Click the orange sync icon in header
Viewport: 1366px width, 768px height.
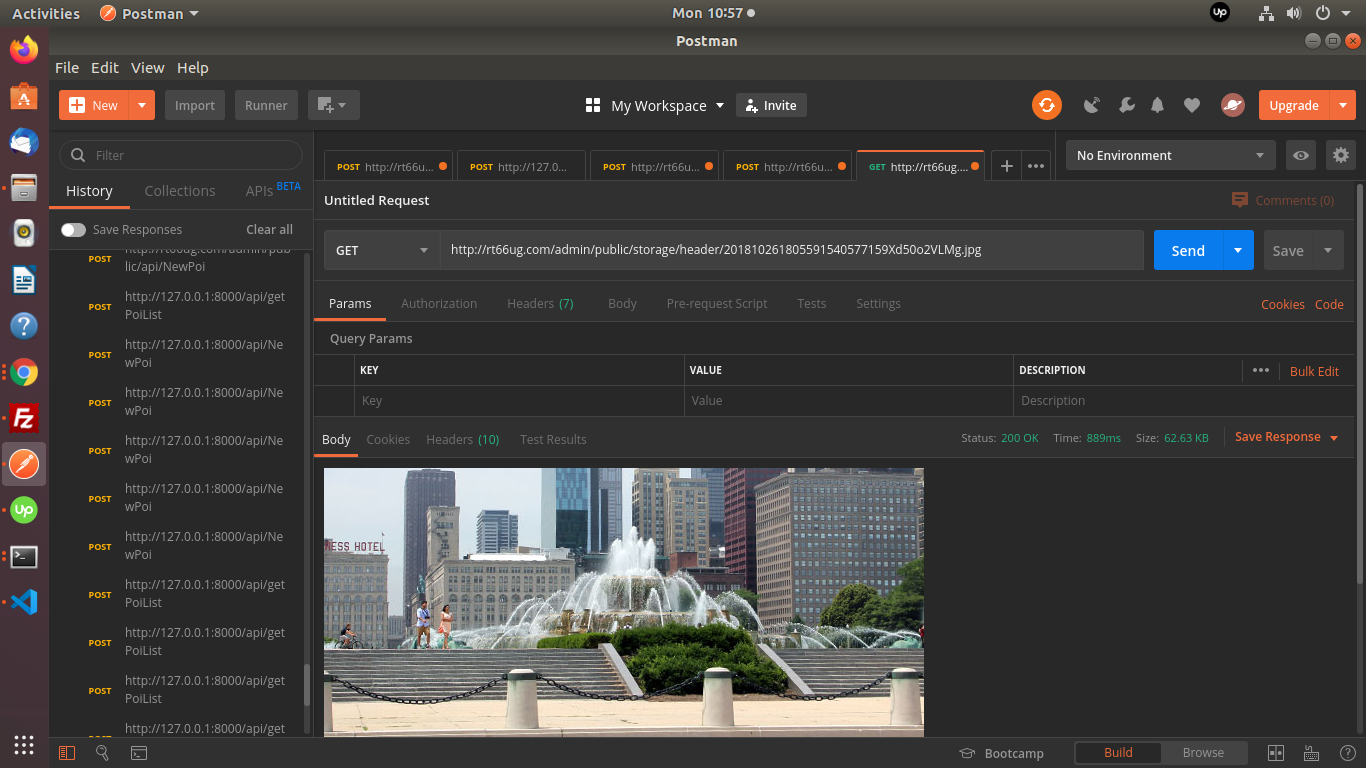1047,105
